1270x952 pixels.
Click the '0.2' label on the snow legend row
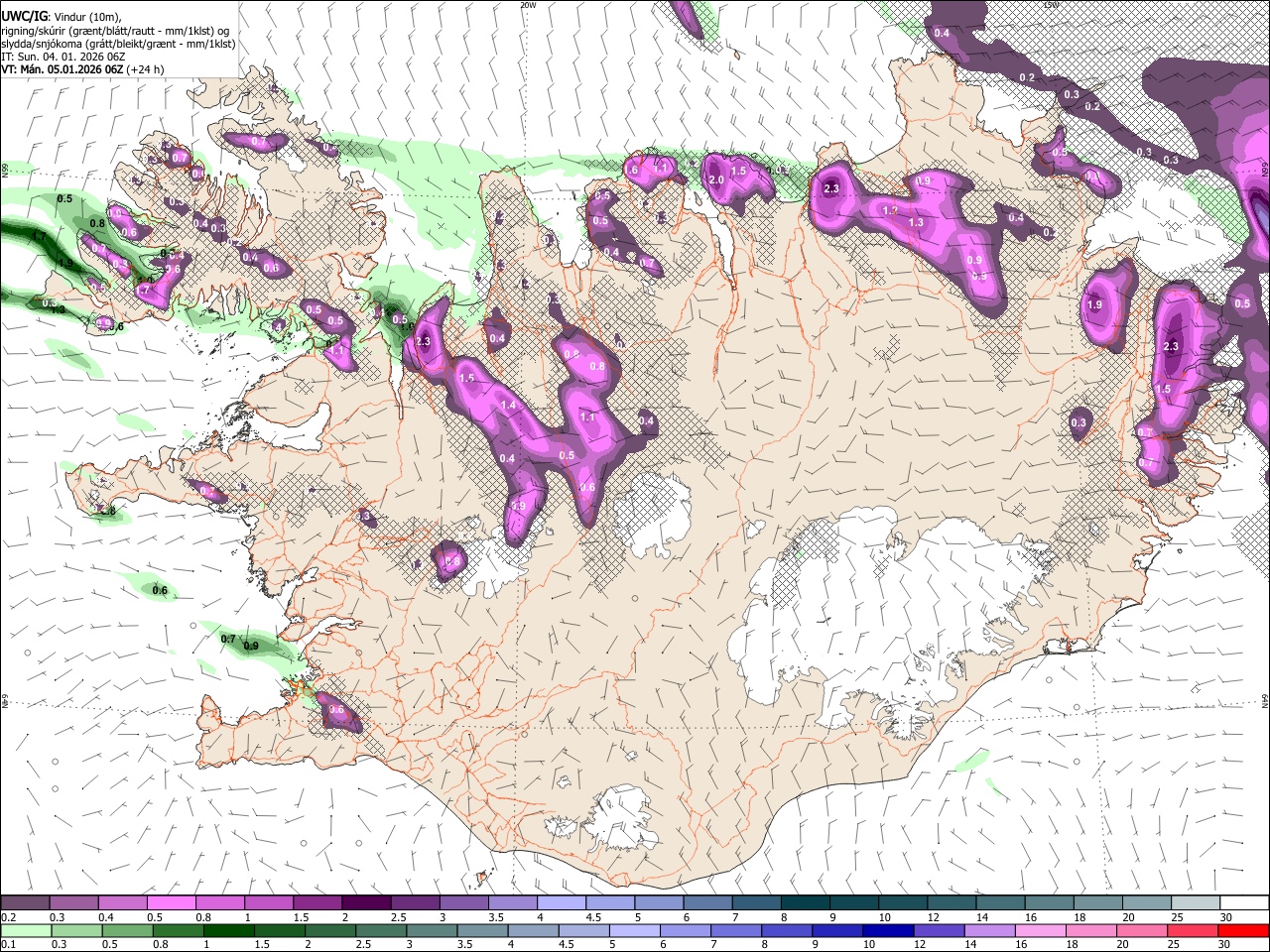coord(9,917)
